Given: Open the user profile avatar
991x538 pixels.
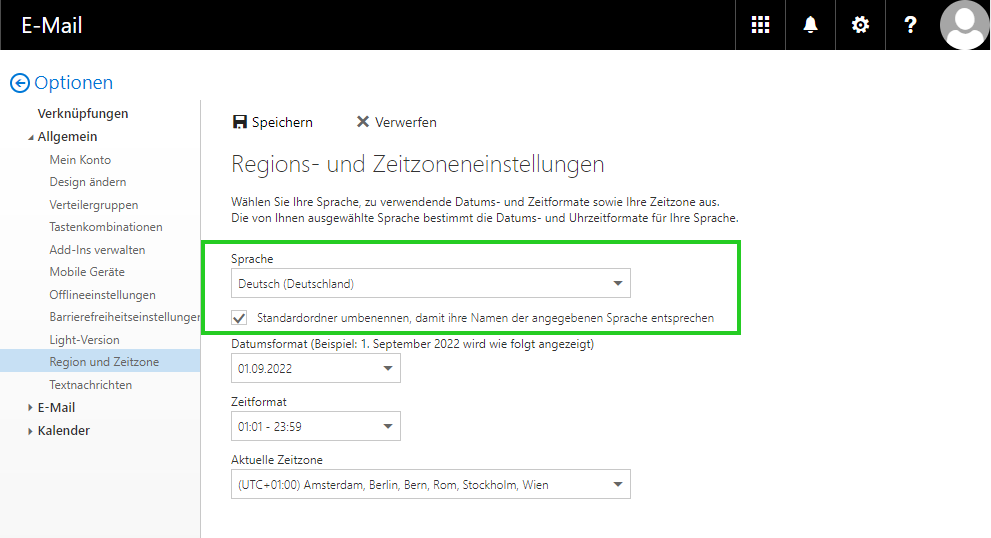Looking at the screenshot, I should pos(964,25).
